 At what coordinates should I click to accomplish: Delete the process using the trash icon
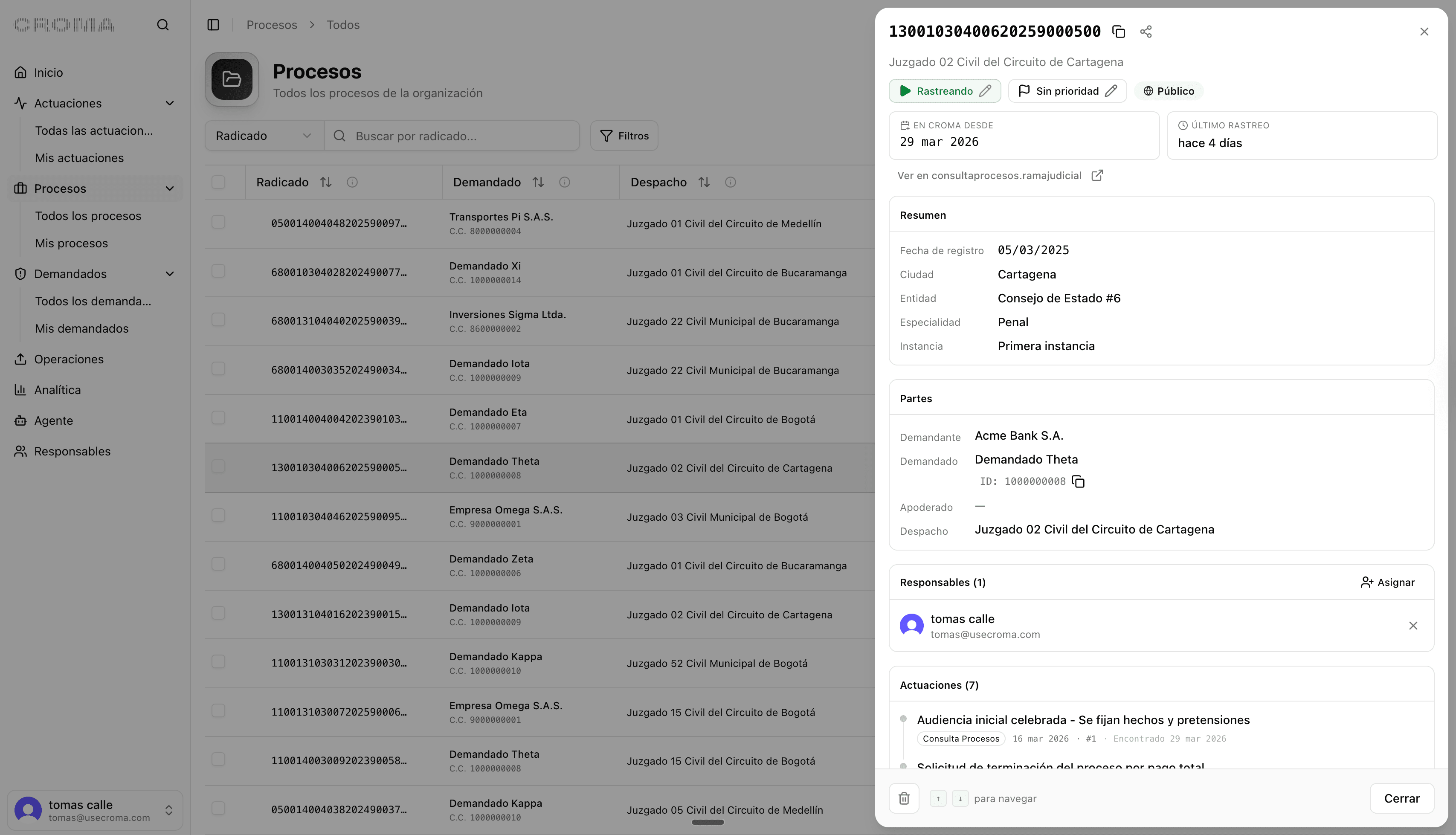[904, 798]
